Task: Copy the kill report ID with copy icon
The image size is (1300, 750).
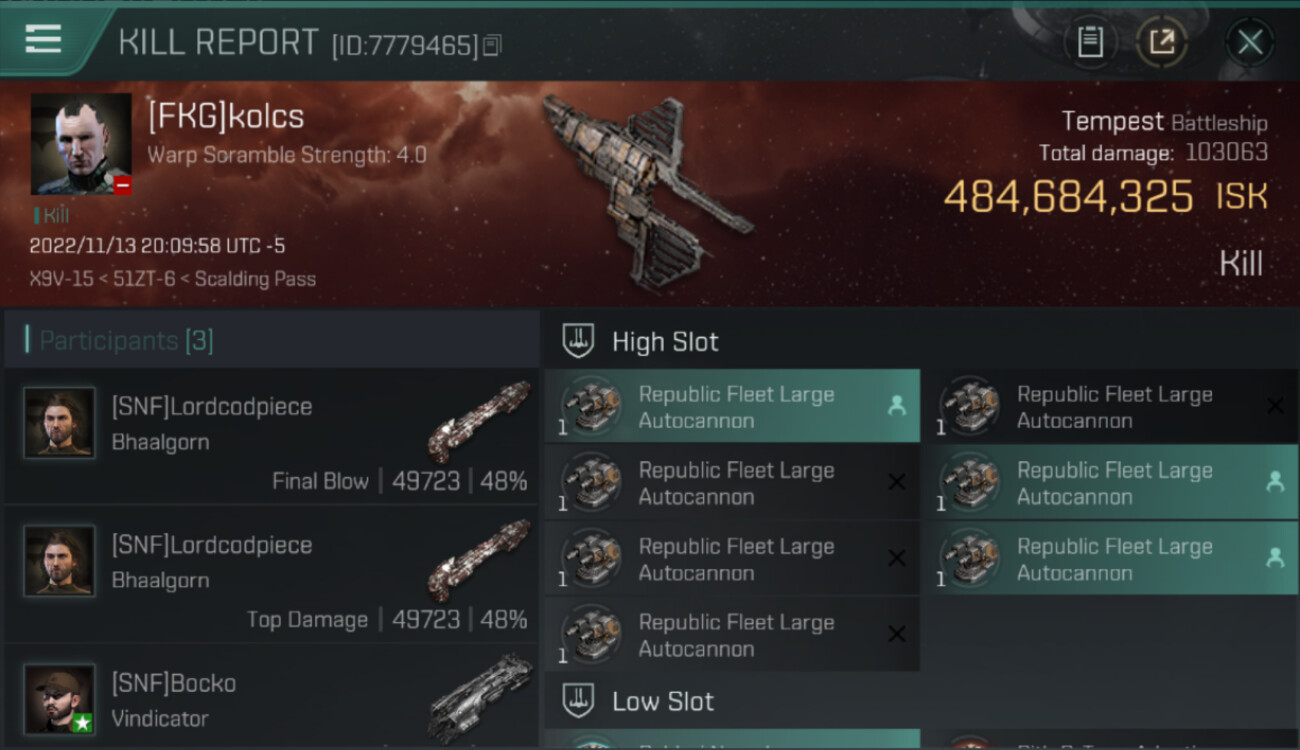Action: (491, 46)
